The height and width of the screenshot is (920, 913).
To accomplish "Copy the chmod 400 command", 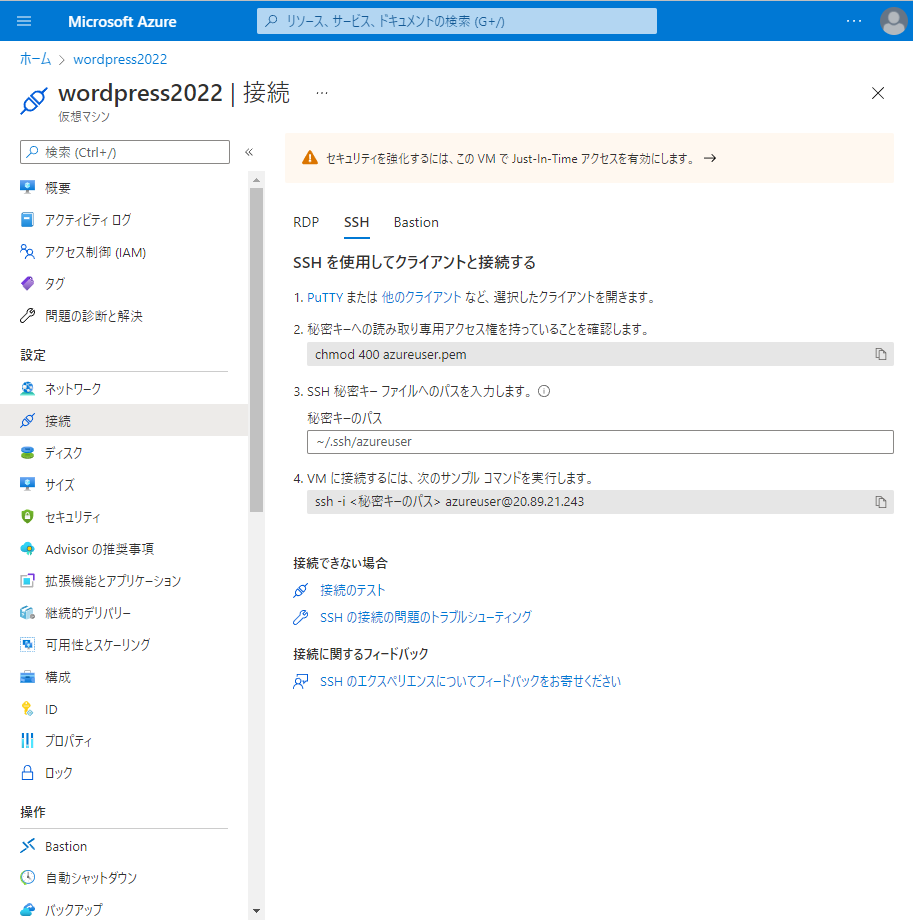I will 881,354.
